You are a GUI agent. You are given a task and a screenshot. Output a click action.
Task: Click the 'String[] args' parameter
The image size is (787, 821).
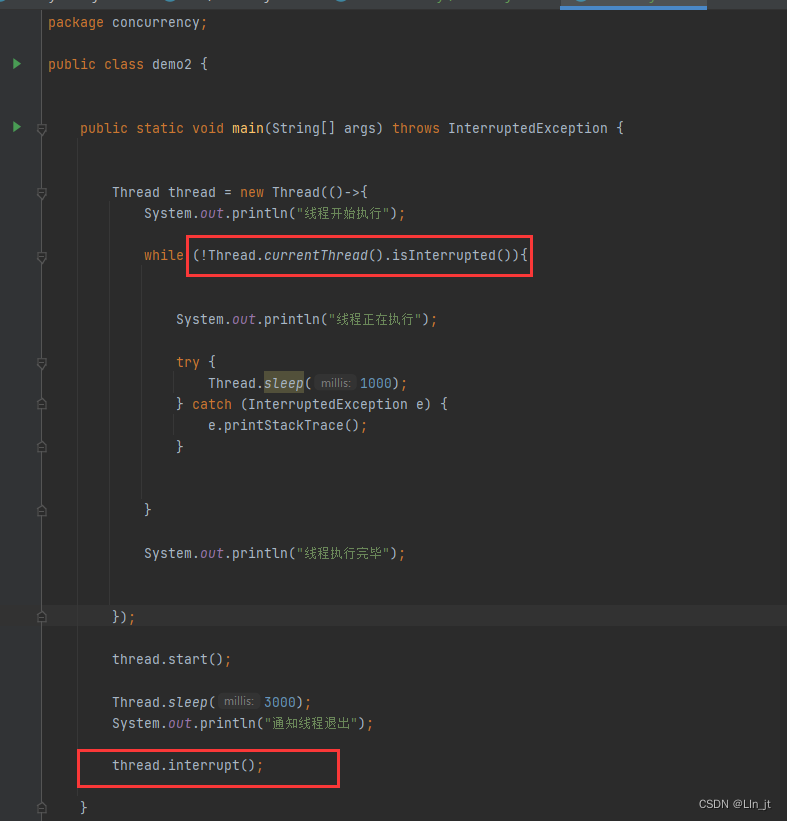[324, 128]
